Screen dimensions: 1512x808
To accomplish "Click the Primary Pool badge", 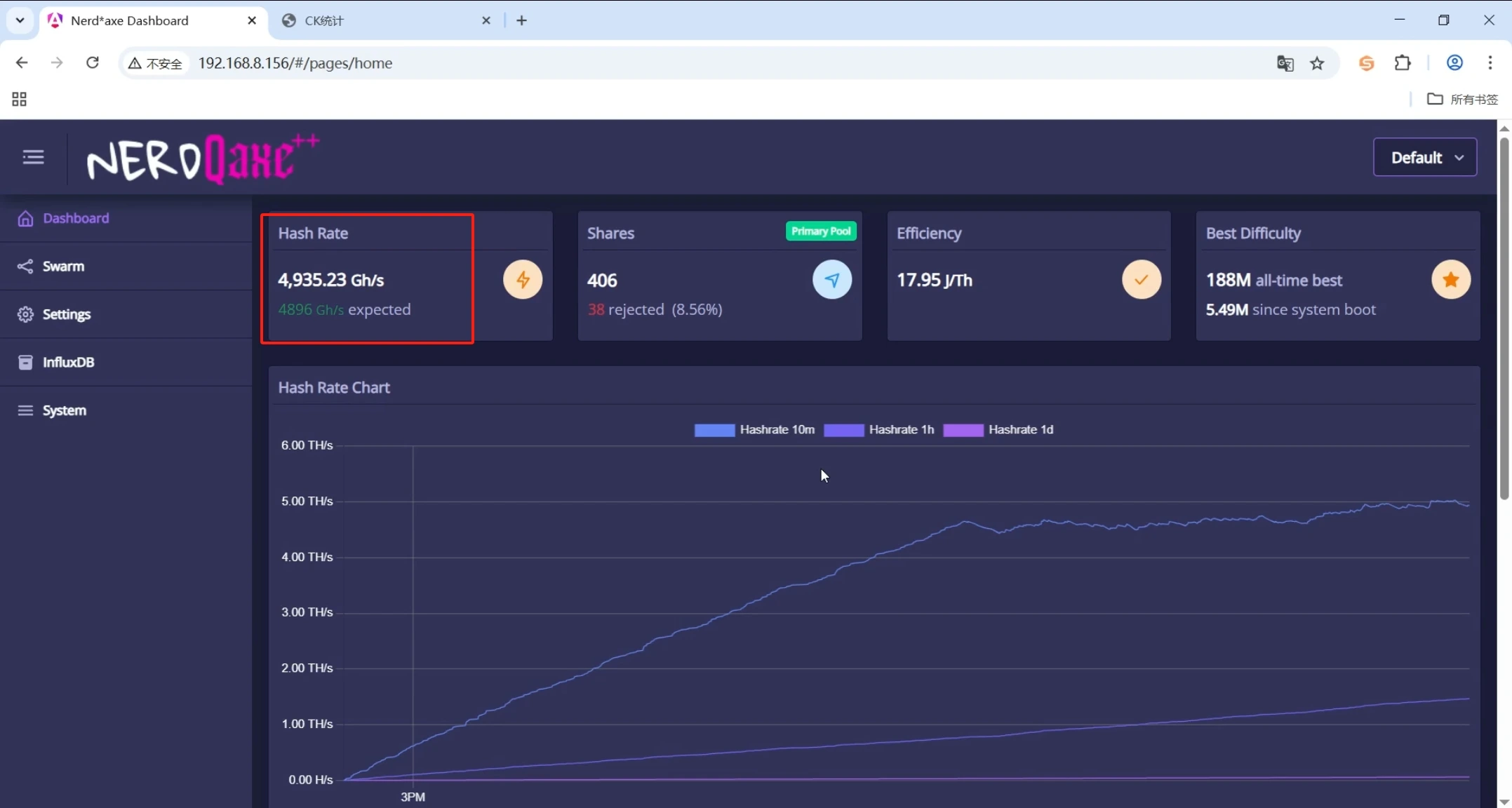I will coord(820,231).
